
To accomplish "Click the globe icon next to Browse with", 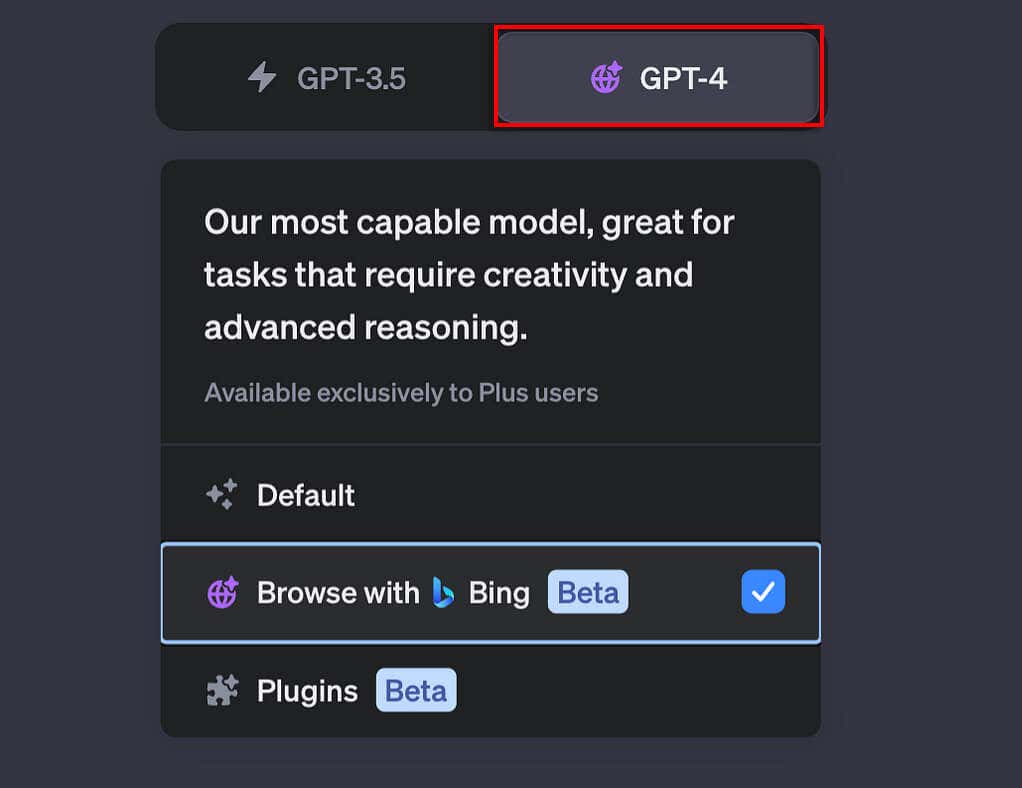I will (221, 592).
